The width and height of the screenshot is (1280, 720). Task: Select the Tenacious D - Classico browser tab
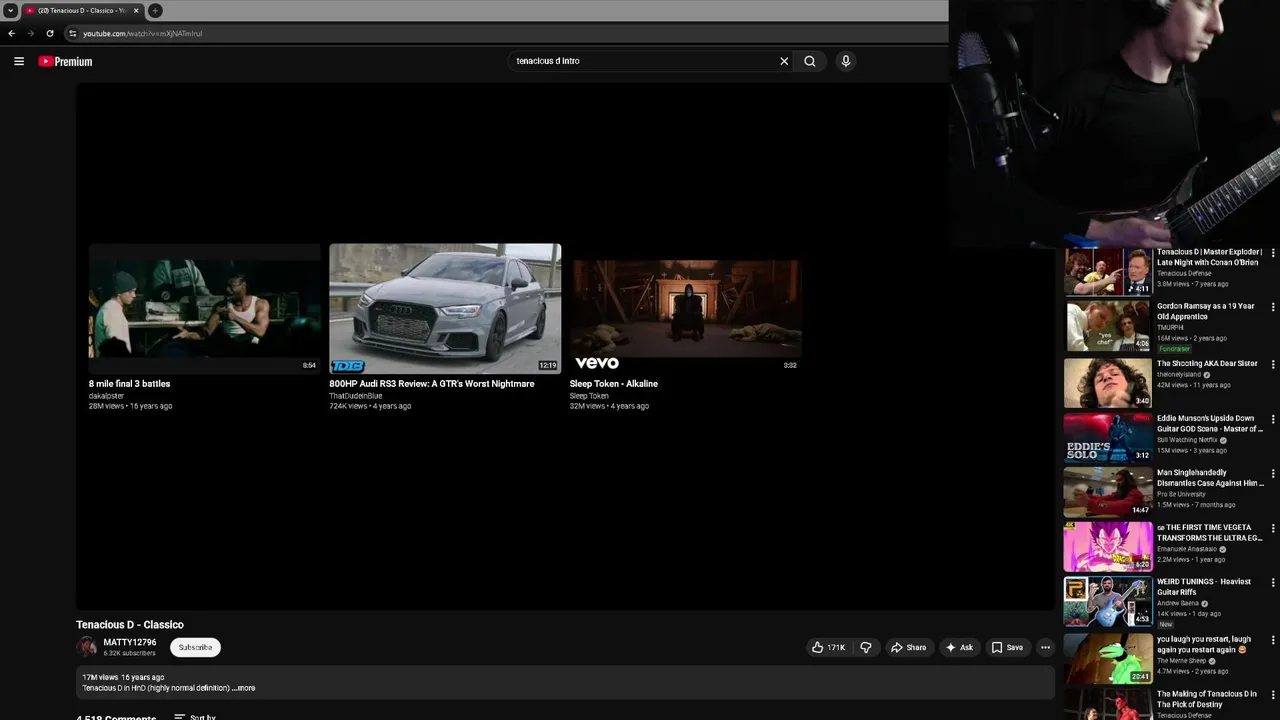[83, 10]
